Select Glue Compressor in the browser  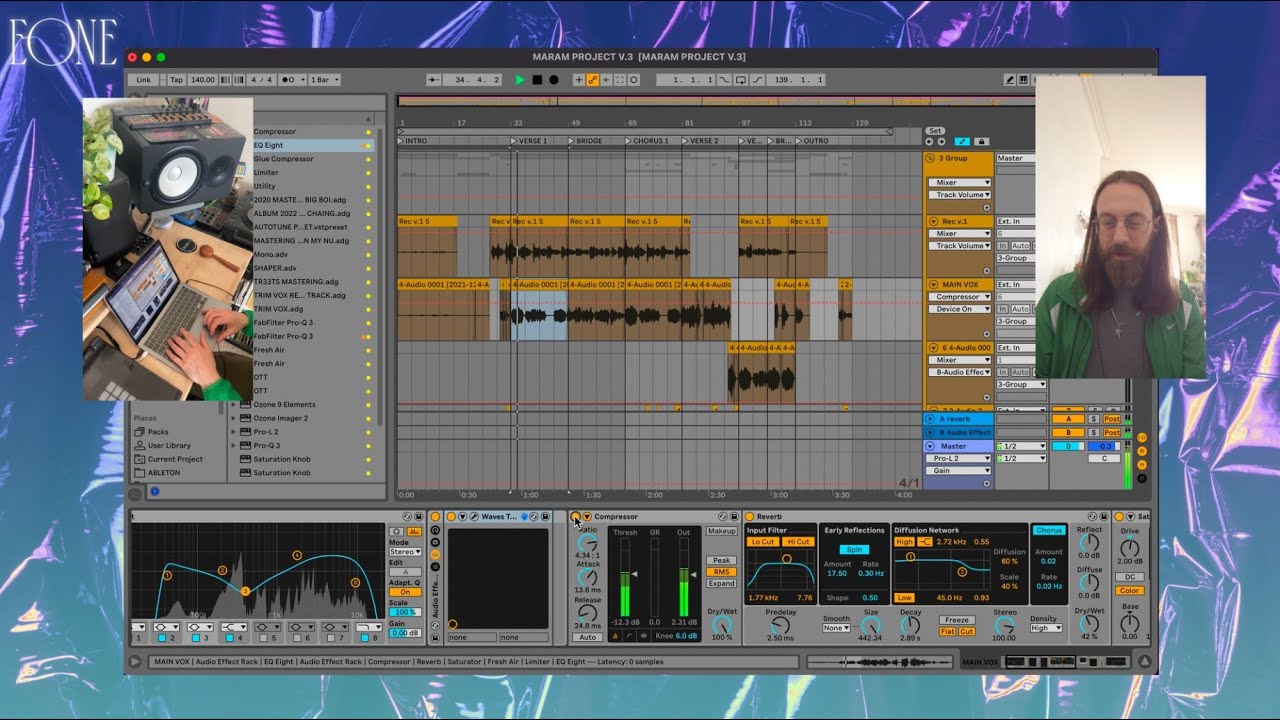click(283, 159)
